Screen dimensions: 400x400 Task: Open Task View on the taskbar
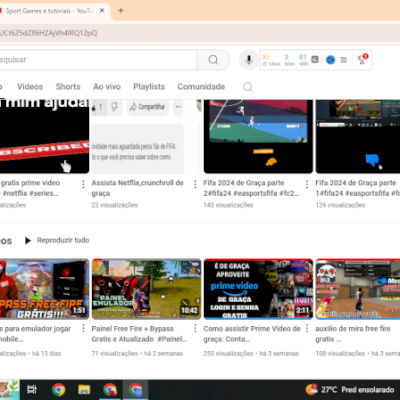pyautogui.click(x=32, y=389)
